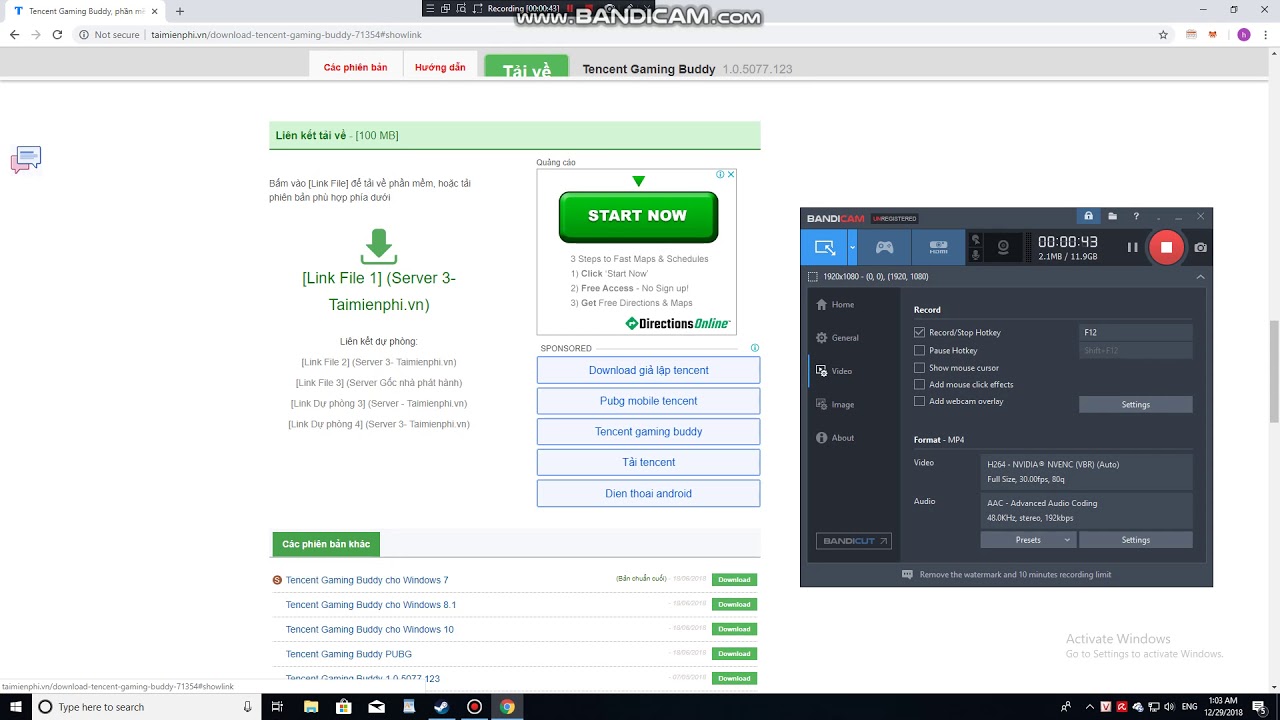The height and width of the screenshot is (720, 1280).
Task: Open Format section Settings button
Action: tap(1136, 540)
